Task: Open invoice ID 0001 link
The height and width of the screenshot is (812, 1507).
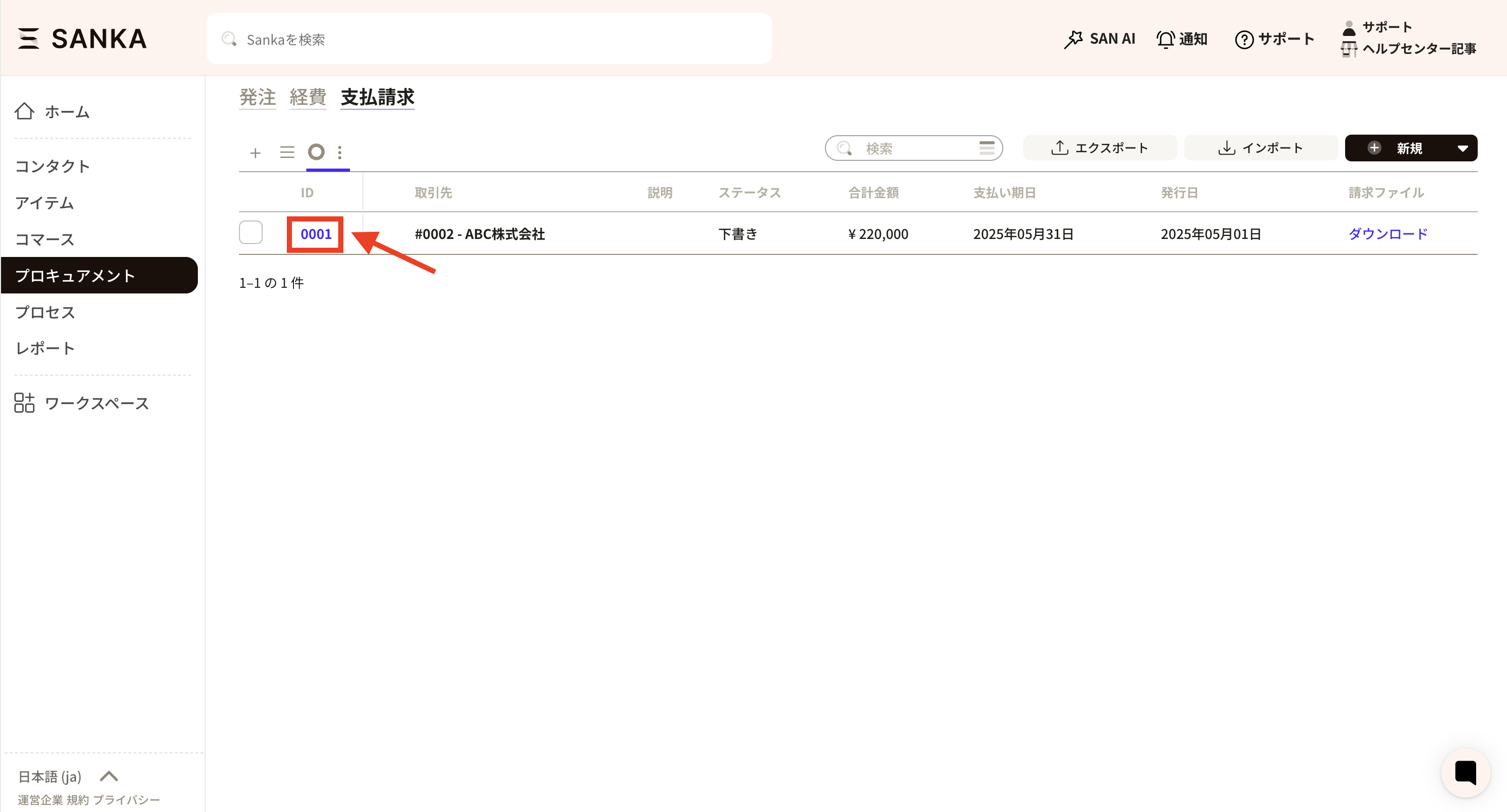Action: point(316,234)
